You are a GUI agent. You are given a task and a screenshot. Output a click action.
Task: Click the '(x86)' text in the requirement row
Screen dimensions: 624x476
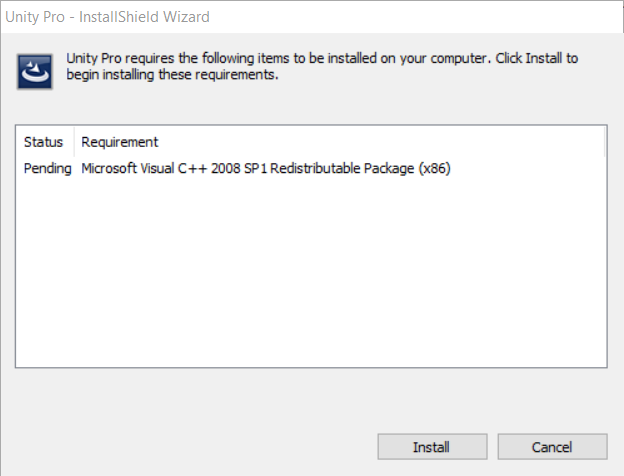[x=434, y=168]
